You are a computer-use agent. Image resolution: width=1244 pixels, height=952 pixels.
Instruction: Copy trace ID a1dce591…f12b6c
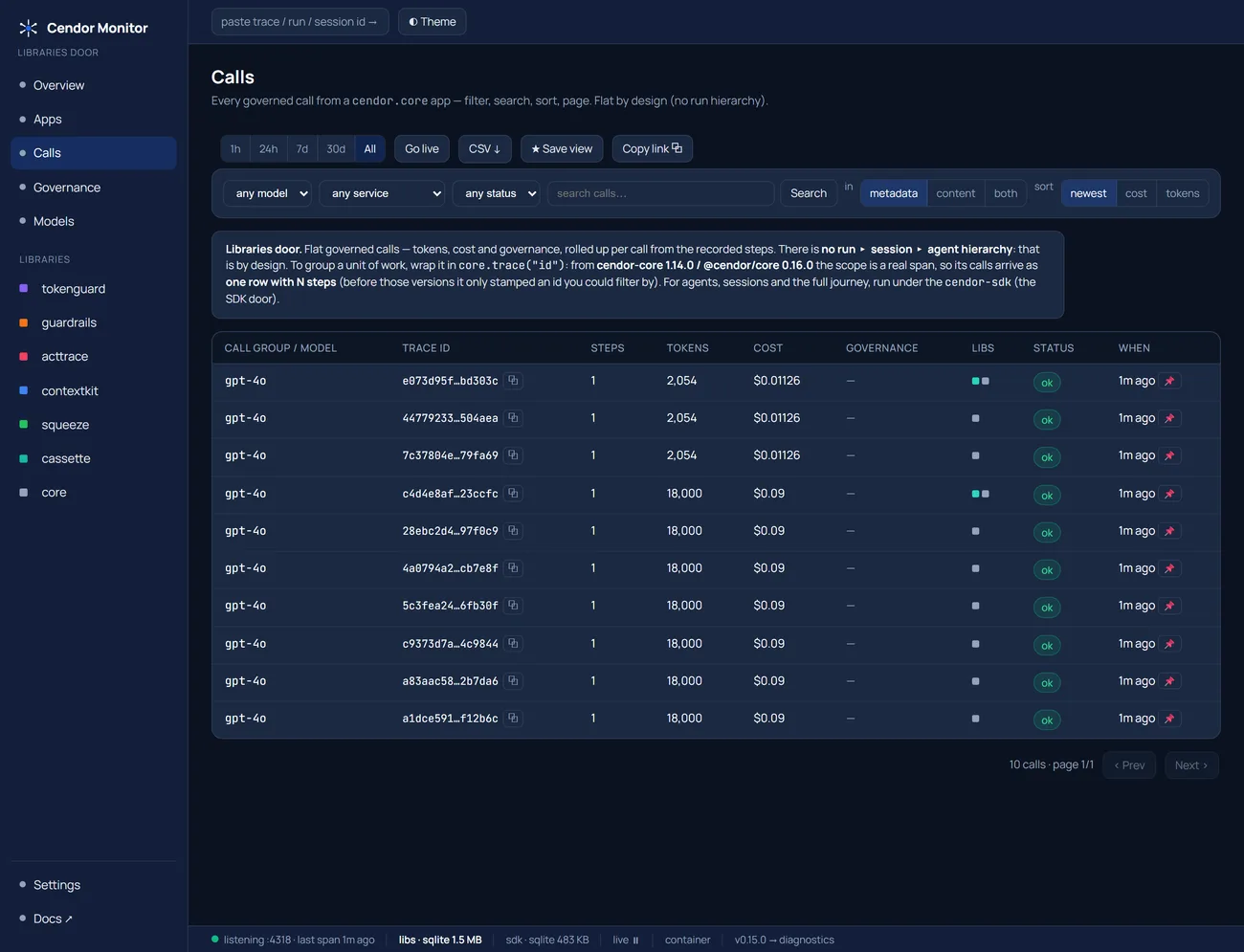(x=513, y=719)
